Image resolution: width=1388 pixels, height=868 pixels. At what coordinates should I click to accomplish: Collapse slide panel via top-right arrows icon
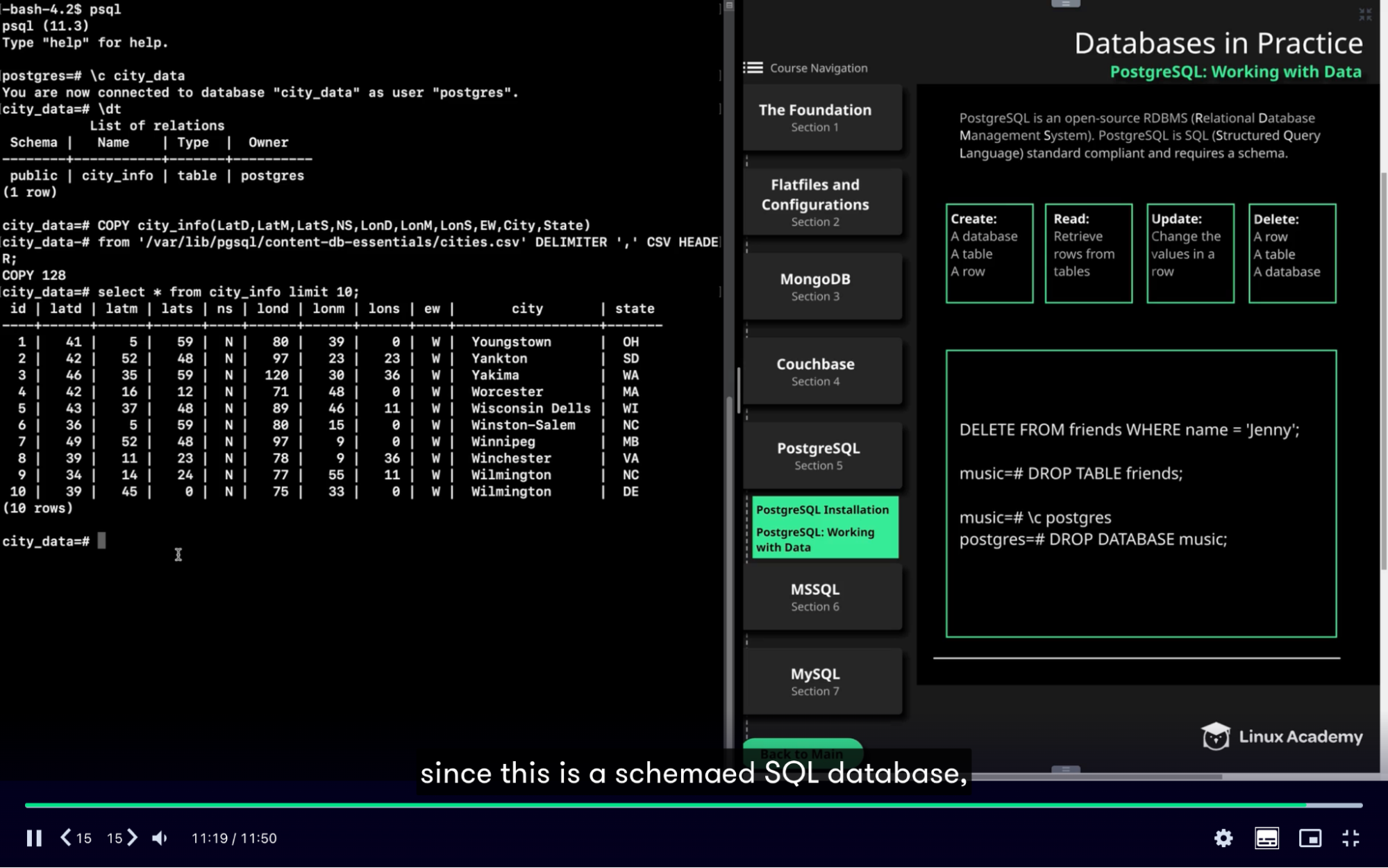point(1365,15)
